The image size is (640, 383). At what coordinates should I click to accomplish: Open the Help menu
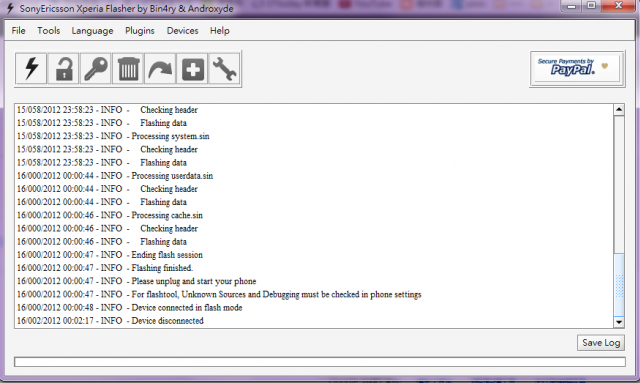click(x=220, y=31)
